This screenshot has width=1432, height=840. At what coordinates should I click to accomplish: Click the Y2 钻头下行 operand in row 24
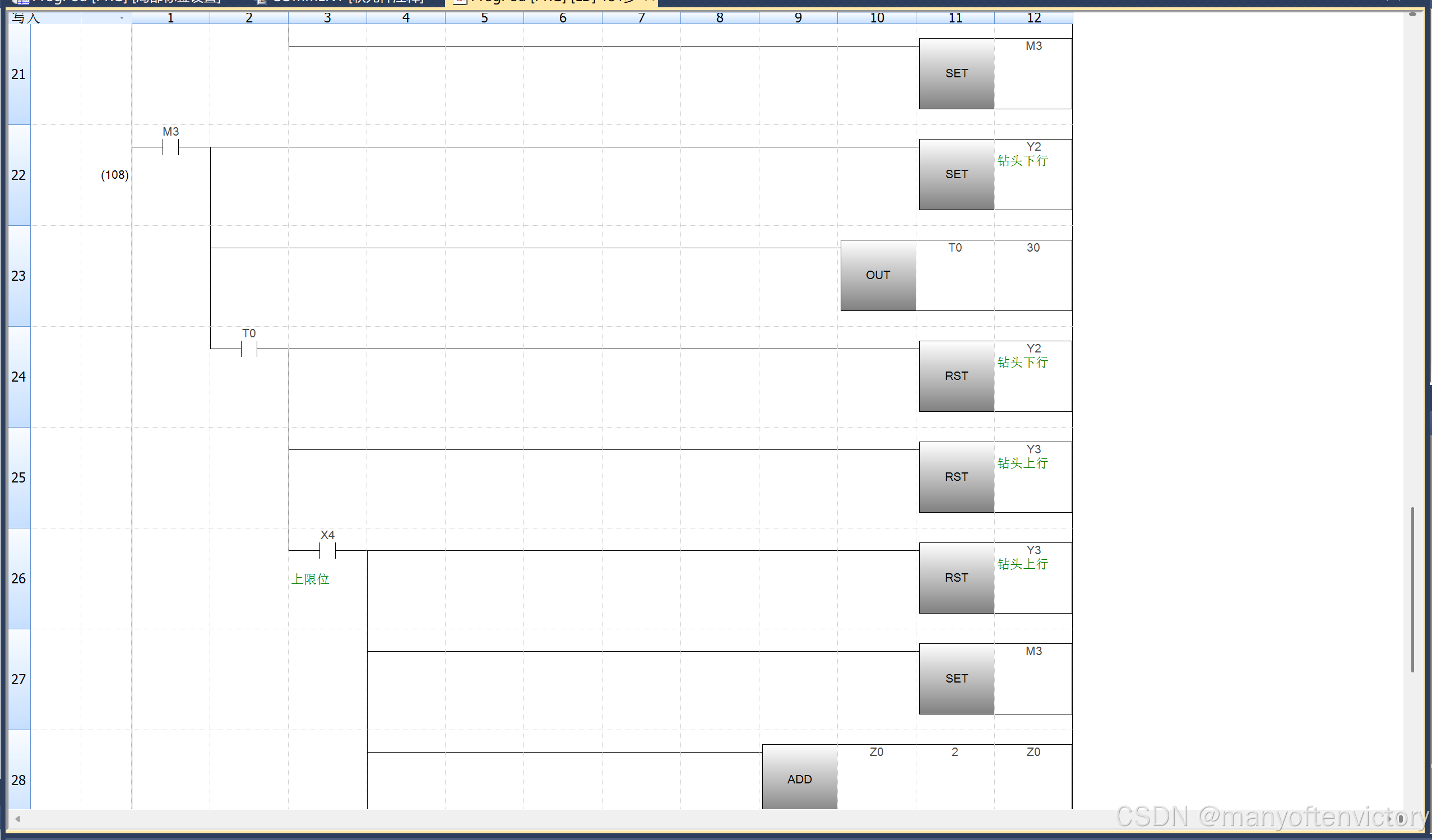pyautogui.click(x=1022, y=356)
